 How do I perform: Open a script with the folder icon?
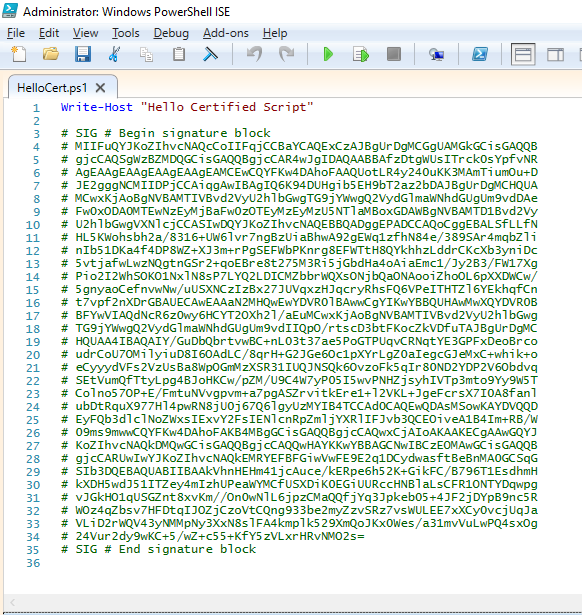(x=51, y=54)
